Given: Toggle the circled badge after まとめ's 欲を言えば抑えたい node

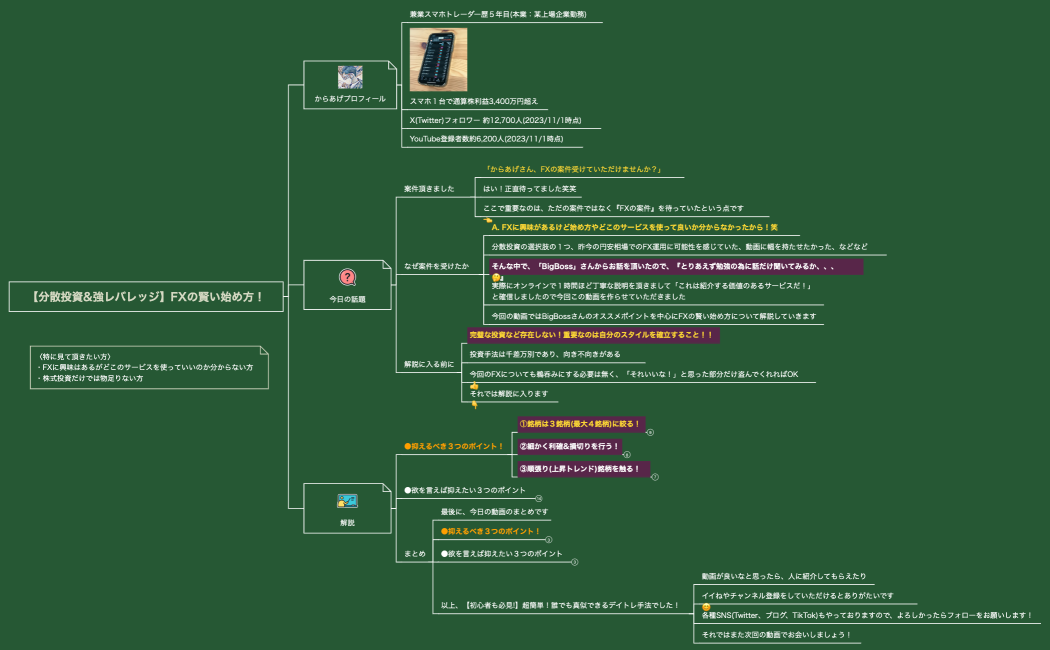Looking at the screenshot, I should coord(575,562).
